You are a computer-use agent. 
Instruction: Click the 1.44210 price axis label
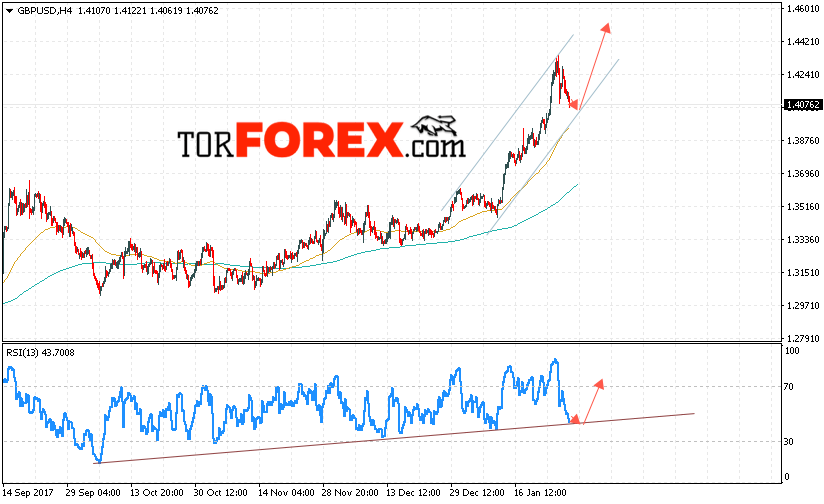803,42
